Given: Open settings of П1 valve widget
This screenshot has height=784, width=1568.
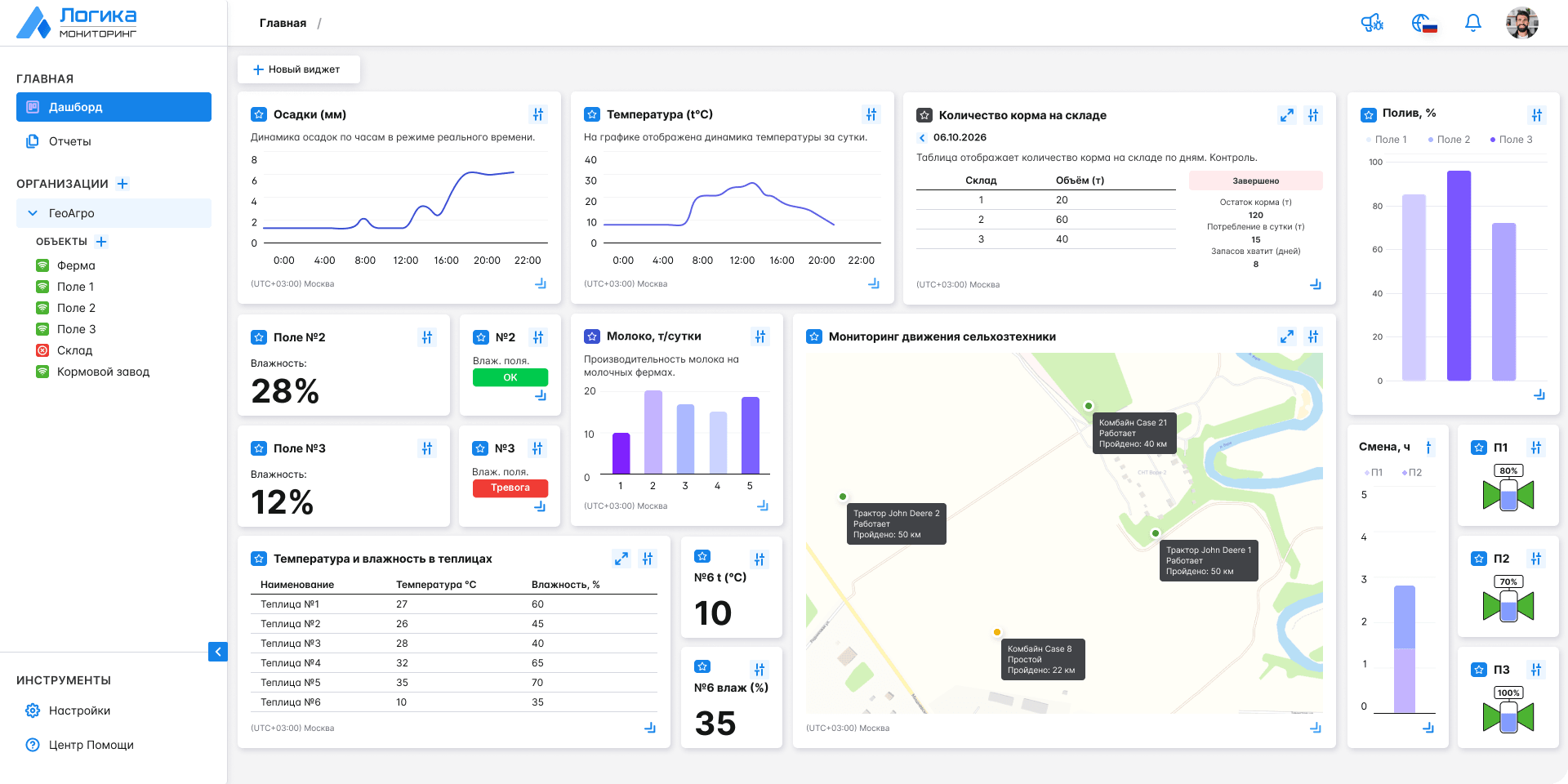Looking at the screenshot, I should (1536, 448).
